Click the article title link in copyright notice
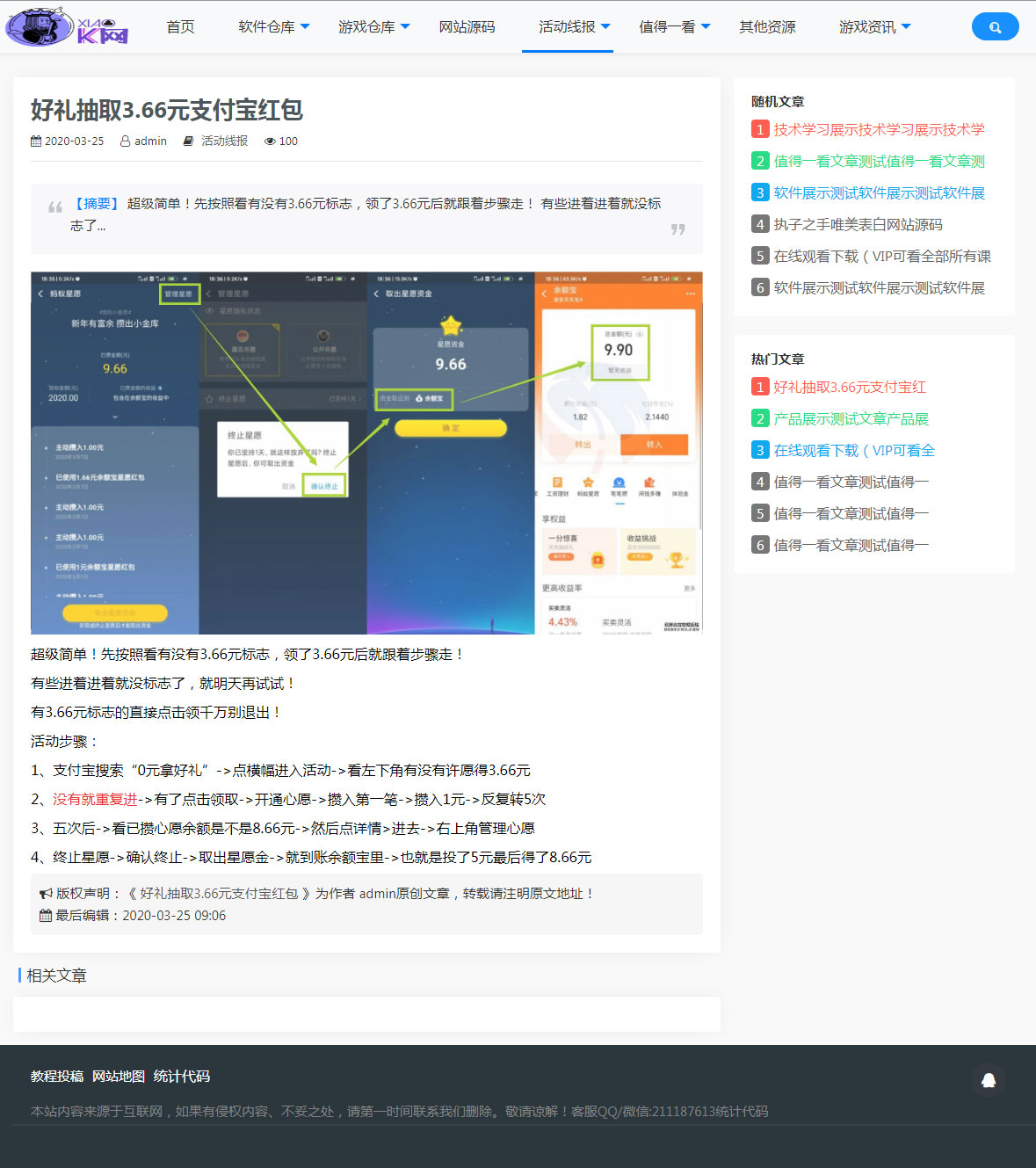Viewport: 1036px width, 1168px height. coord(219,894)
